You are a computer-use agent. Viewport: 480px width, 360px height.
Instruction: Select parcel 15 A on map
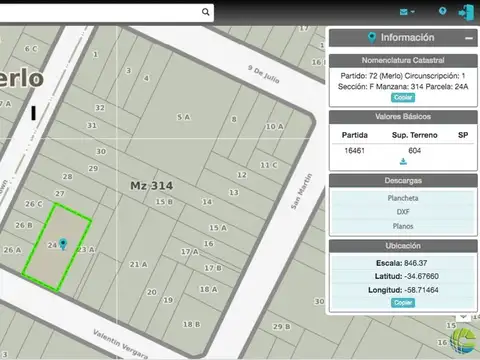(x=218, y=228)
